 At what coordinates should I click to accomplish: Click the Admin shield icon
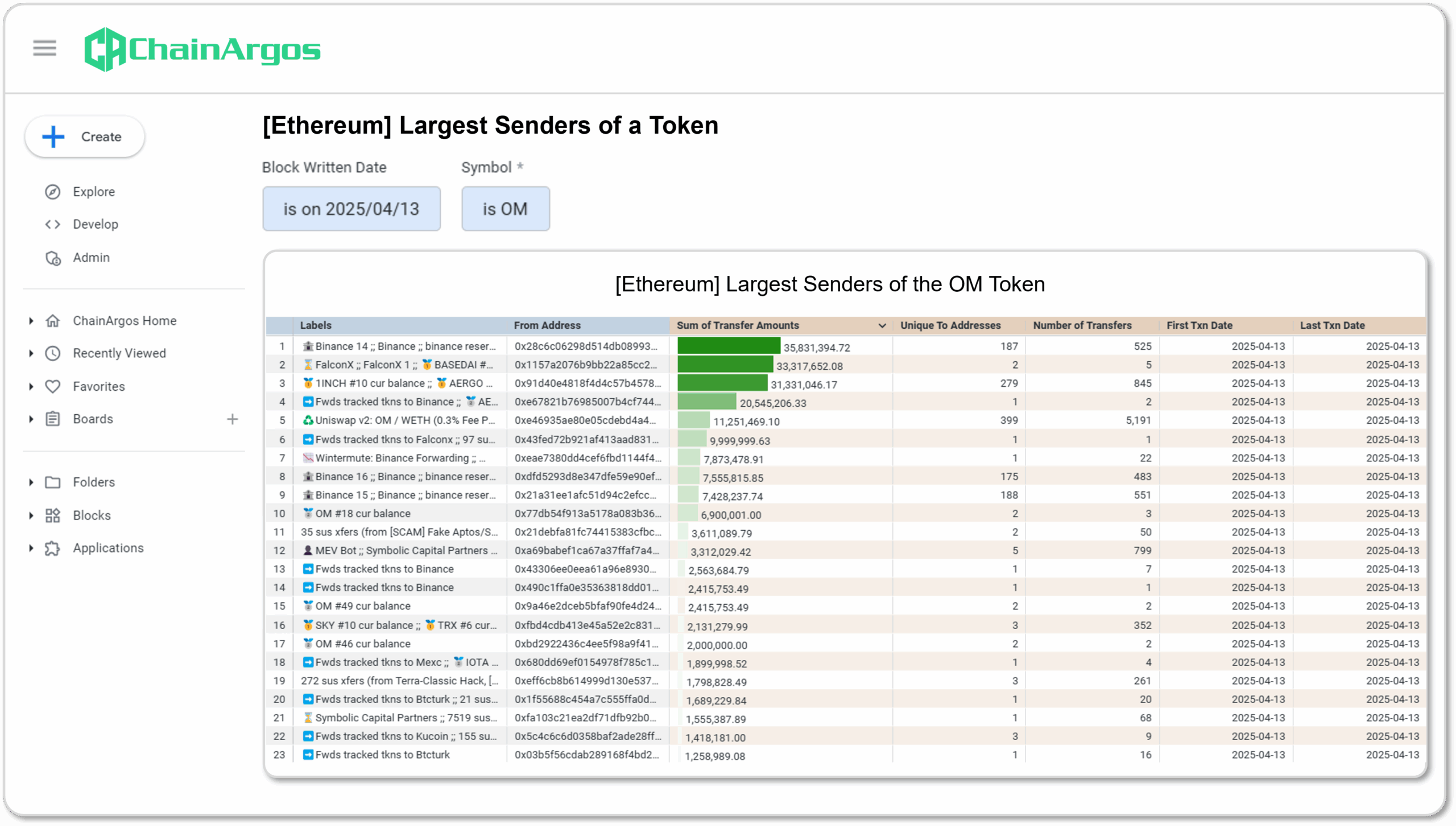tap(52, 258)
